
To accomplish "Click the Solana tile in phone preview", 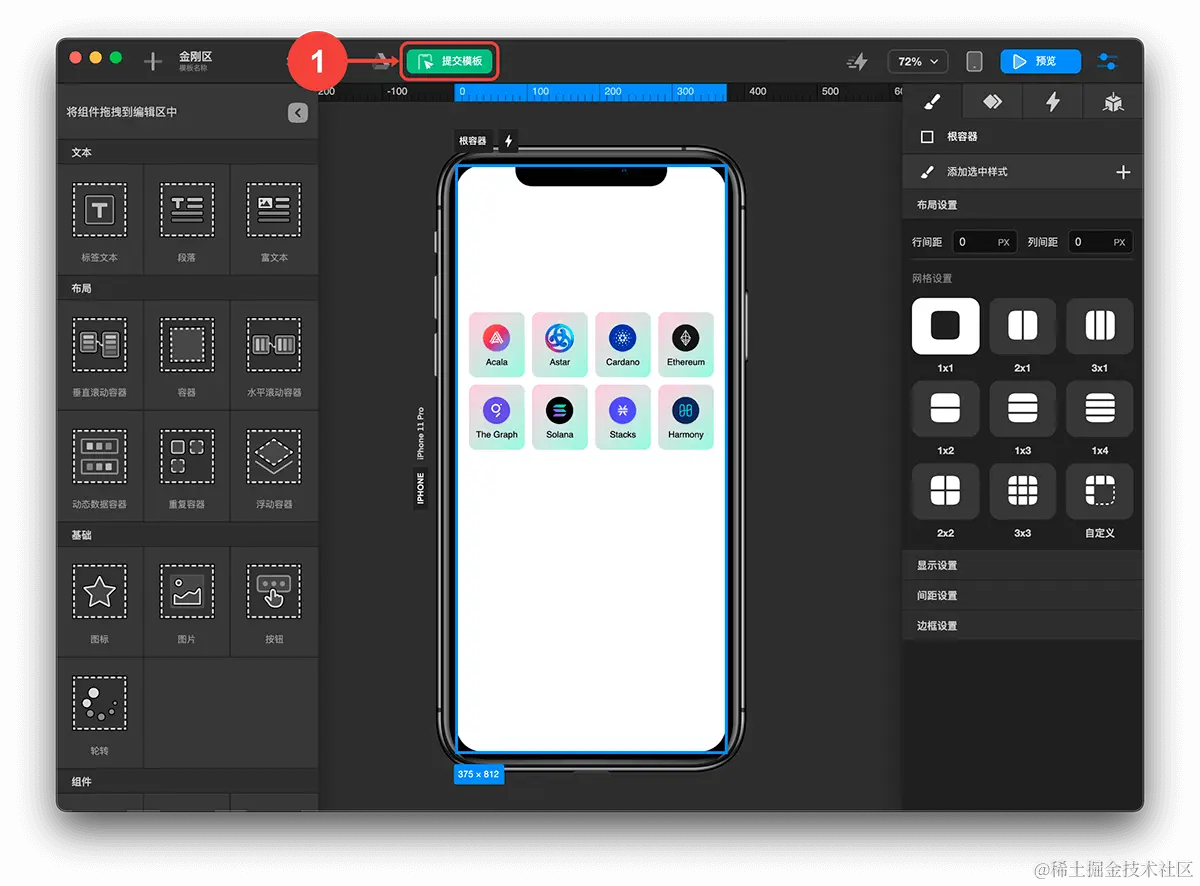I will point(560,417).
